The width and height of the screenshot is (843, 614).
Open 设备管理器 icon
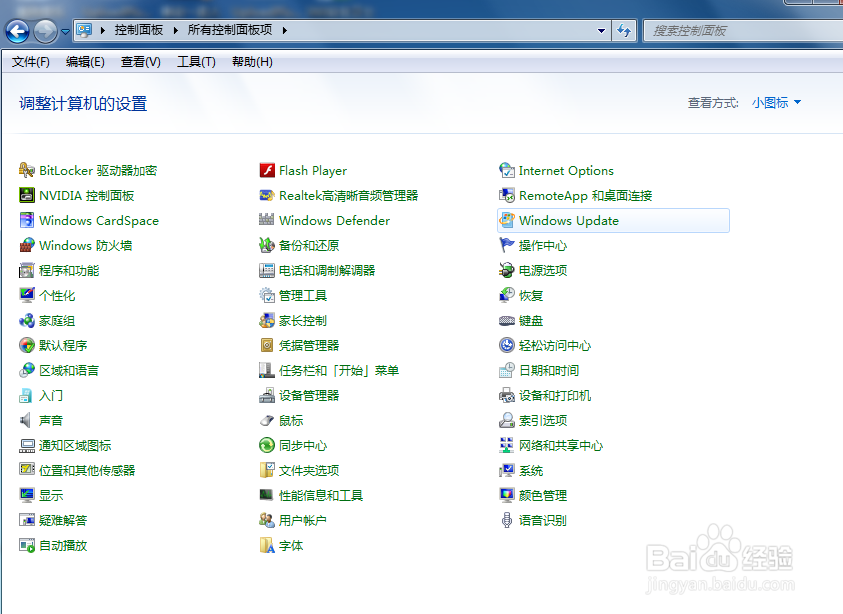267,396
